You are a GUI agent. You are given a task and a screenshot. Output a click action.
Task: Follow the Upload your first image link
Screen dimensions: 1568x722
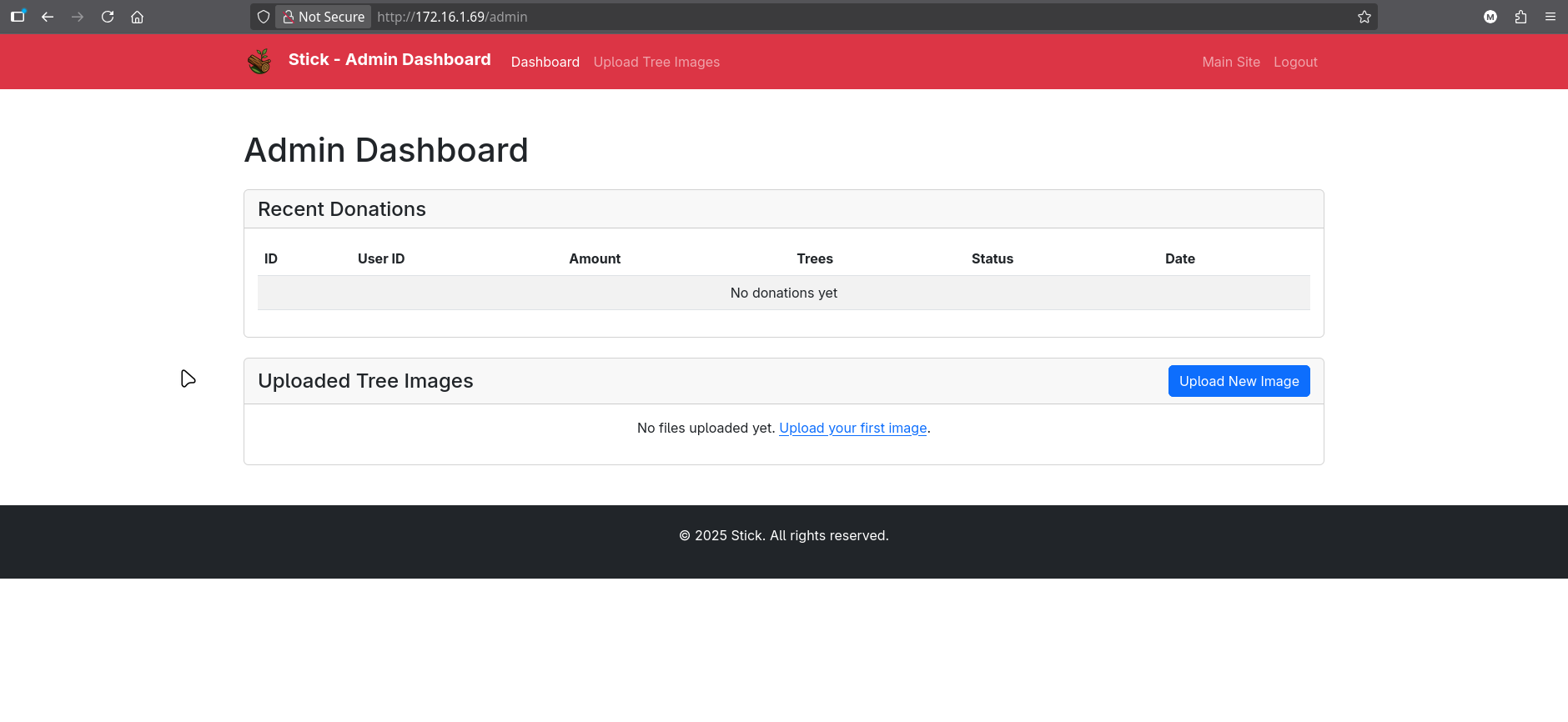tap(852, 429)
